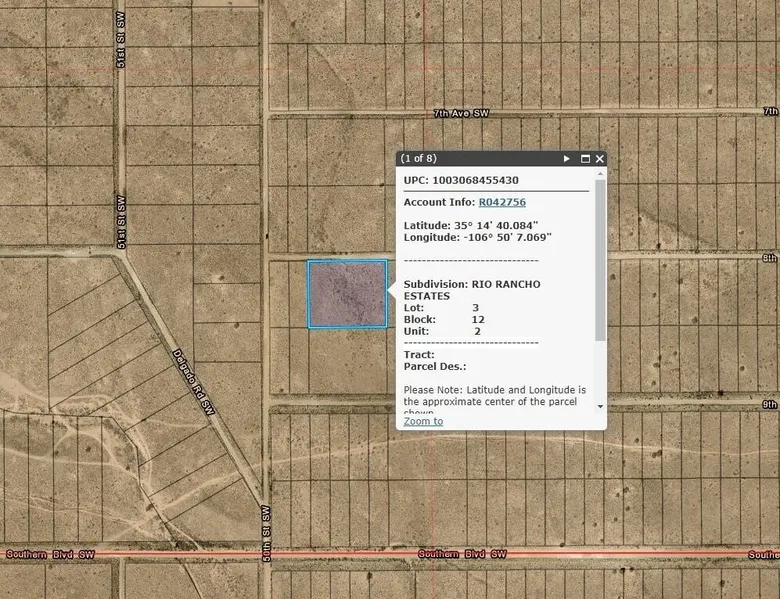The image size is (780, 599).
Task: Select the highlighted blue parcel
Action: click(x=346, y=294)
